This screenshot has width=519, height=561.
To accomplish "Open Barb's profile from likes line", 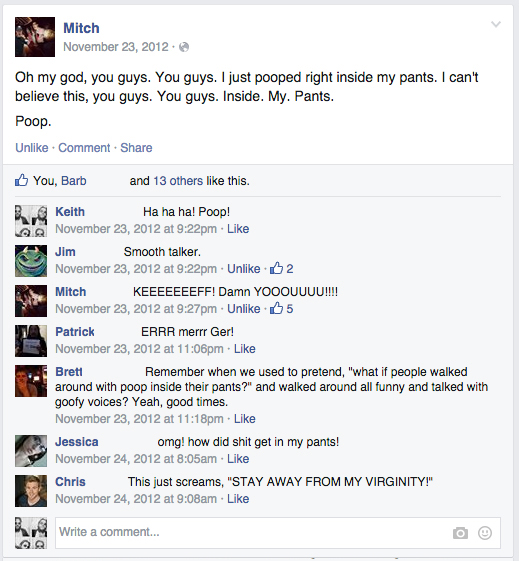I will (x=73, y=181).
